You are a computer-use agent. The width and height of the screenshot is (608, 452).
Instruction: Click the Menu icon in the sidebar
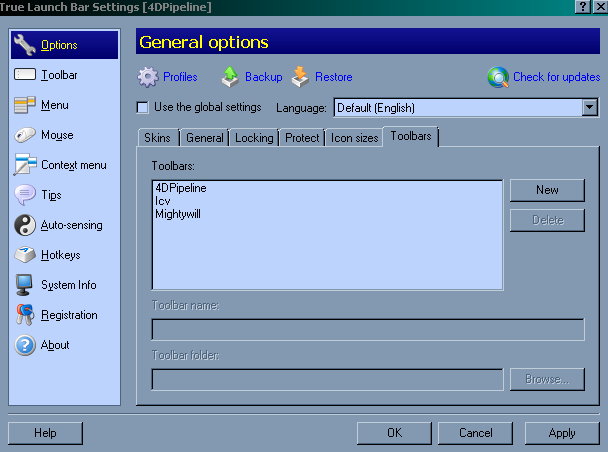point(25,105)
